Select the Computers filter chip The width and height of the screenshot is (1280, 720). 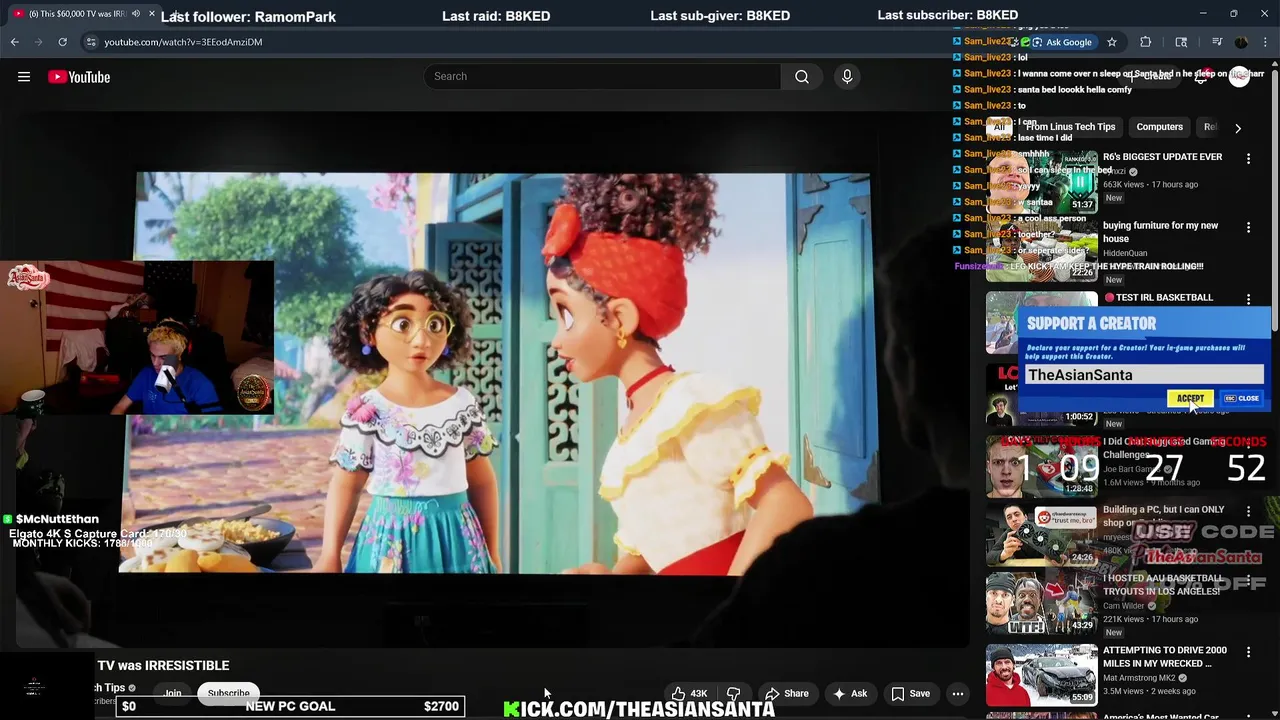coord(1160,127)
